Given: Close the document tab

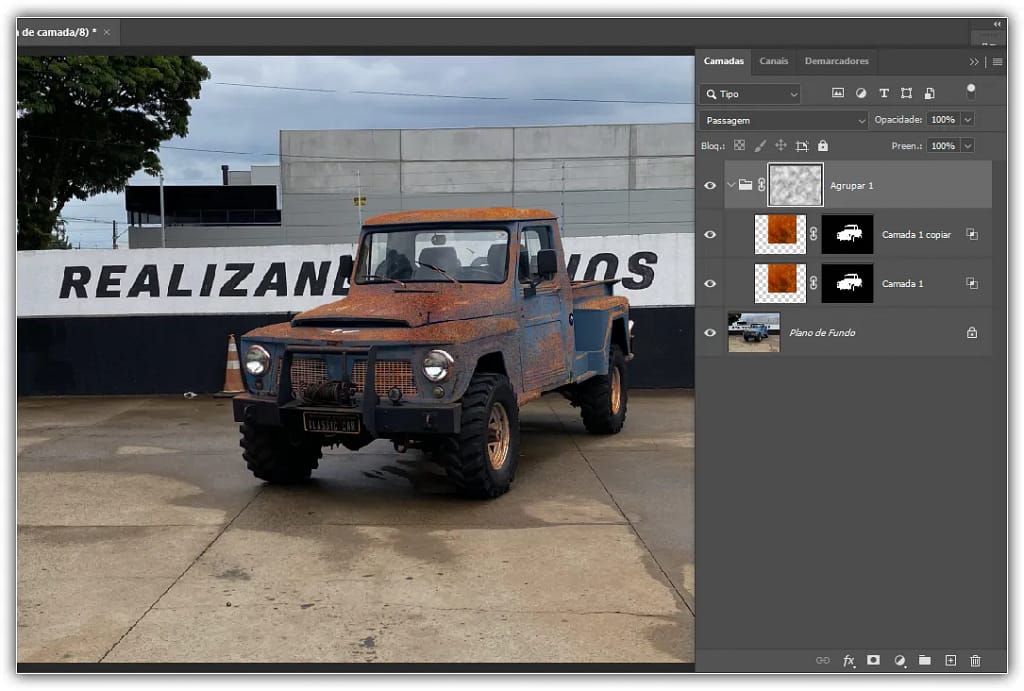Looking at the screenshot, I should (107, 32).
